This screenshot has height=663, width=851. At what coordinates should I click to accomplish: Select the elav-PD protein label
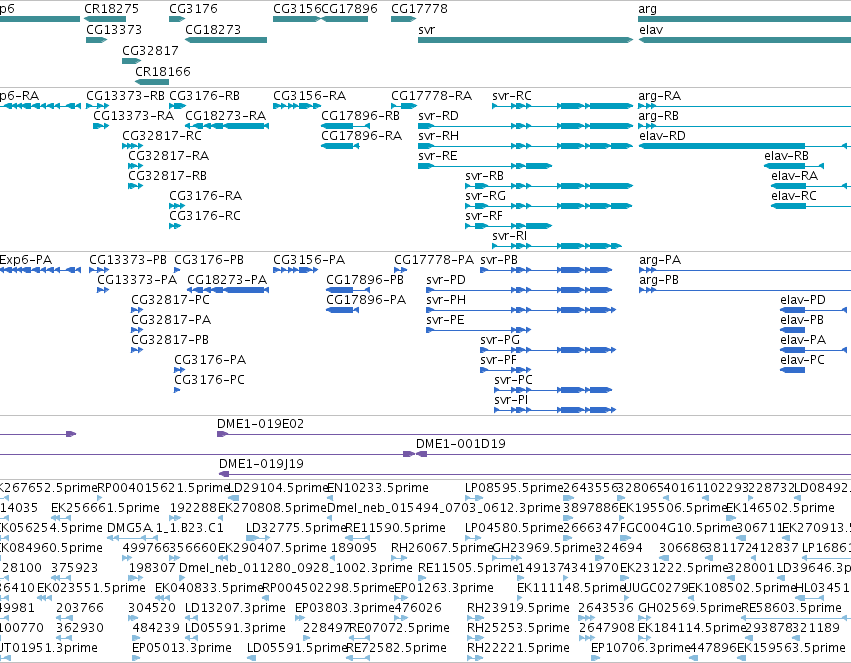803,300
